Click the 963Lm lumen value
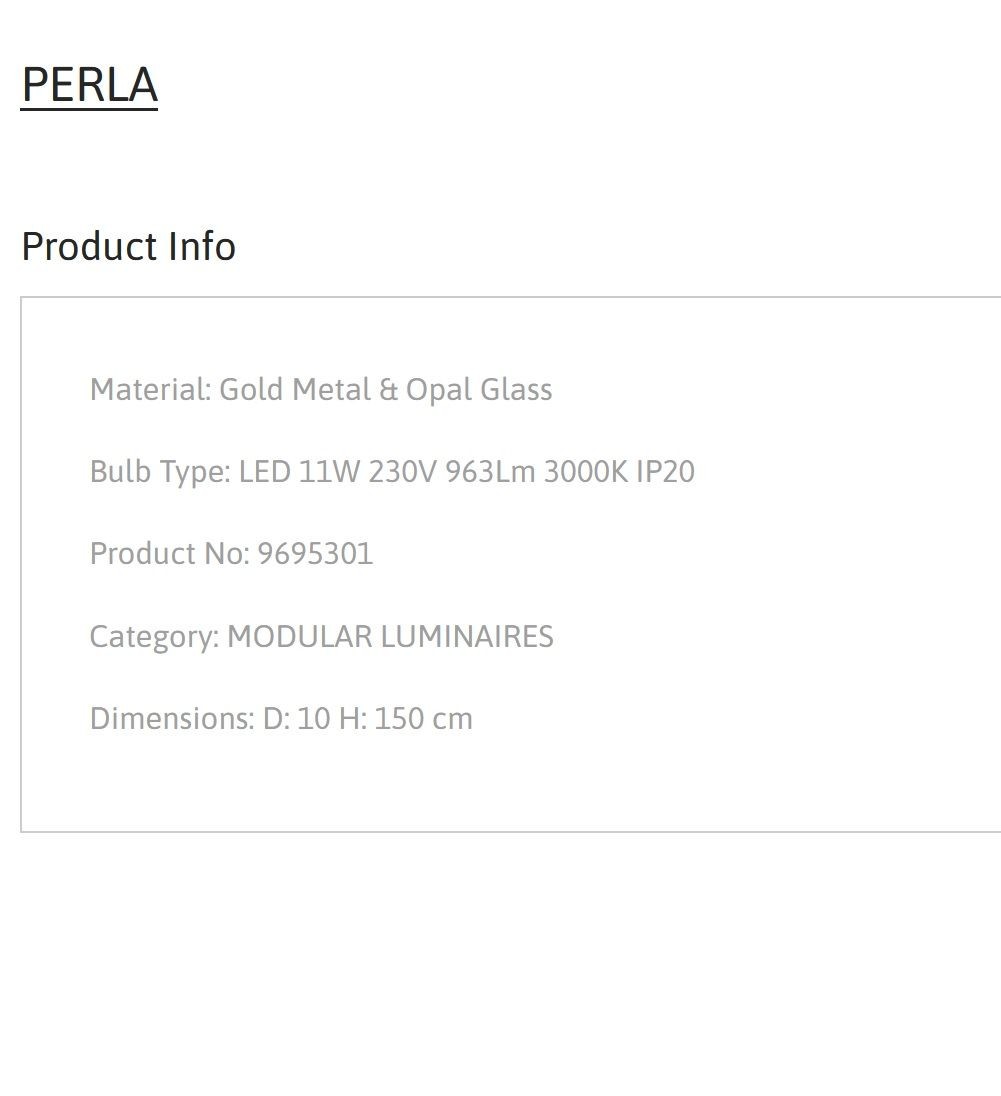 point(490,472)
